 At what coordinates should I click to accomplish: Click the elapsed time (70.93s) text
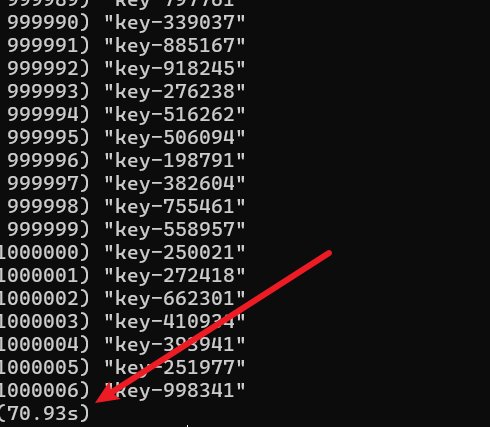coord(45,414)
